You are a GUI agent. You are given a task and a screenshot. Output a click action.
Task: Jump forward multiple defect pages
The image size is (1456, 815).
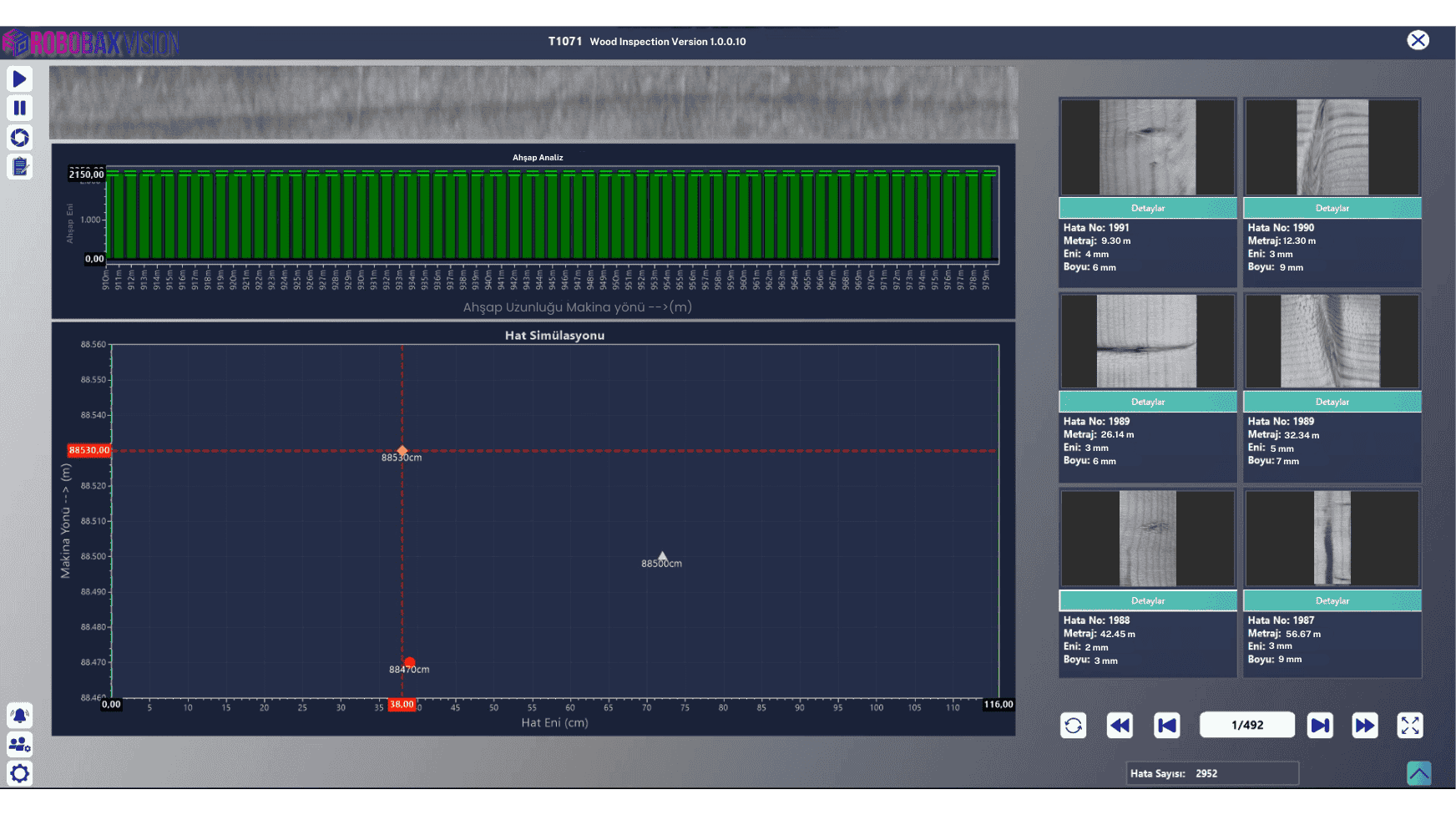[1365, 725]
